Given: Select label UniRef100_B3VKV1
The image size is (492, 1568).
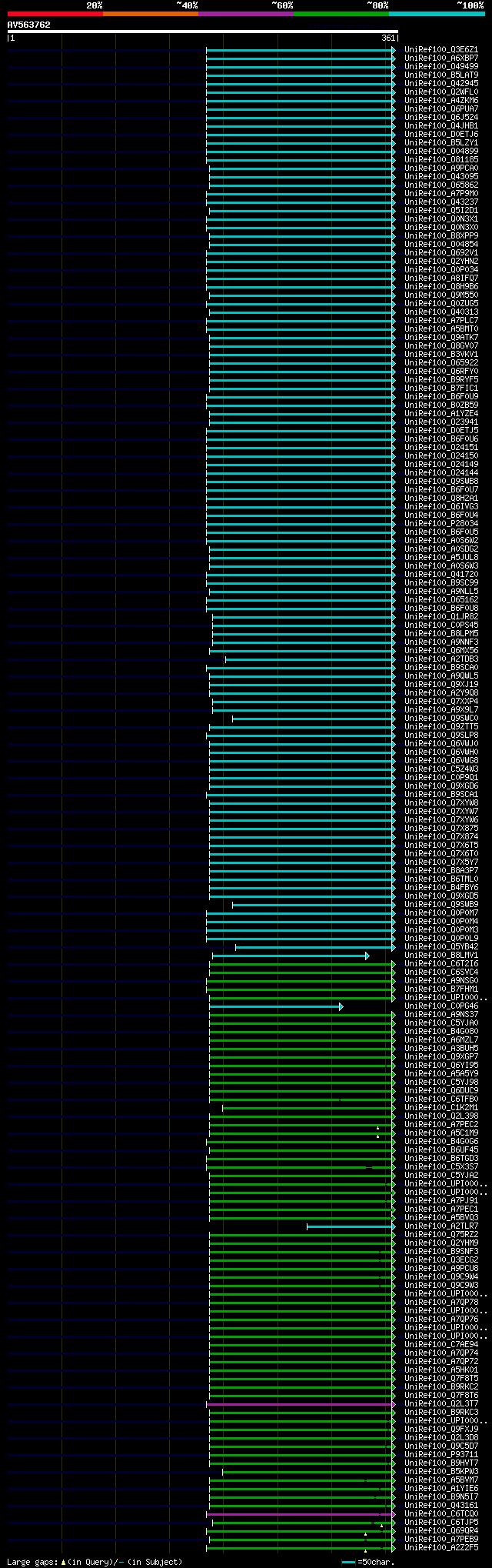Looking at the screenshot, I should tap(441, 354).
